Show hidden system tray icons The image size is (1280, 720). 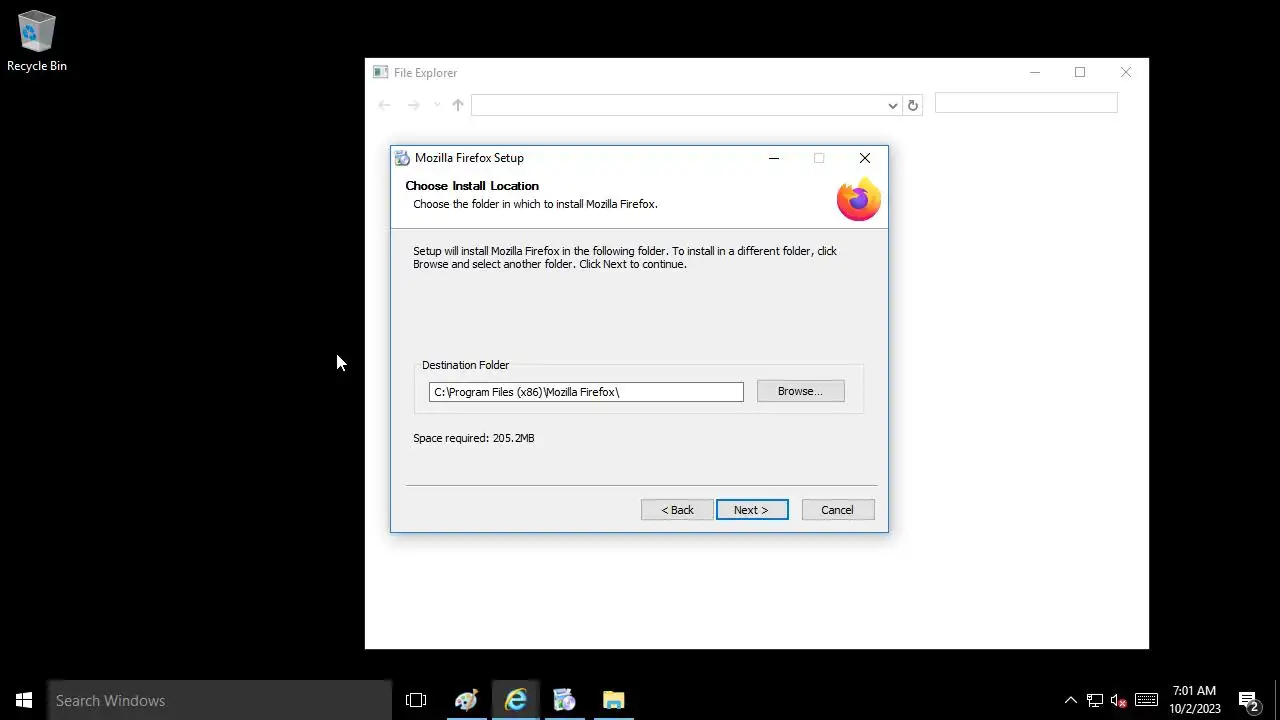point(1070,700)
